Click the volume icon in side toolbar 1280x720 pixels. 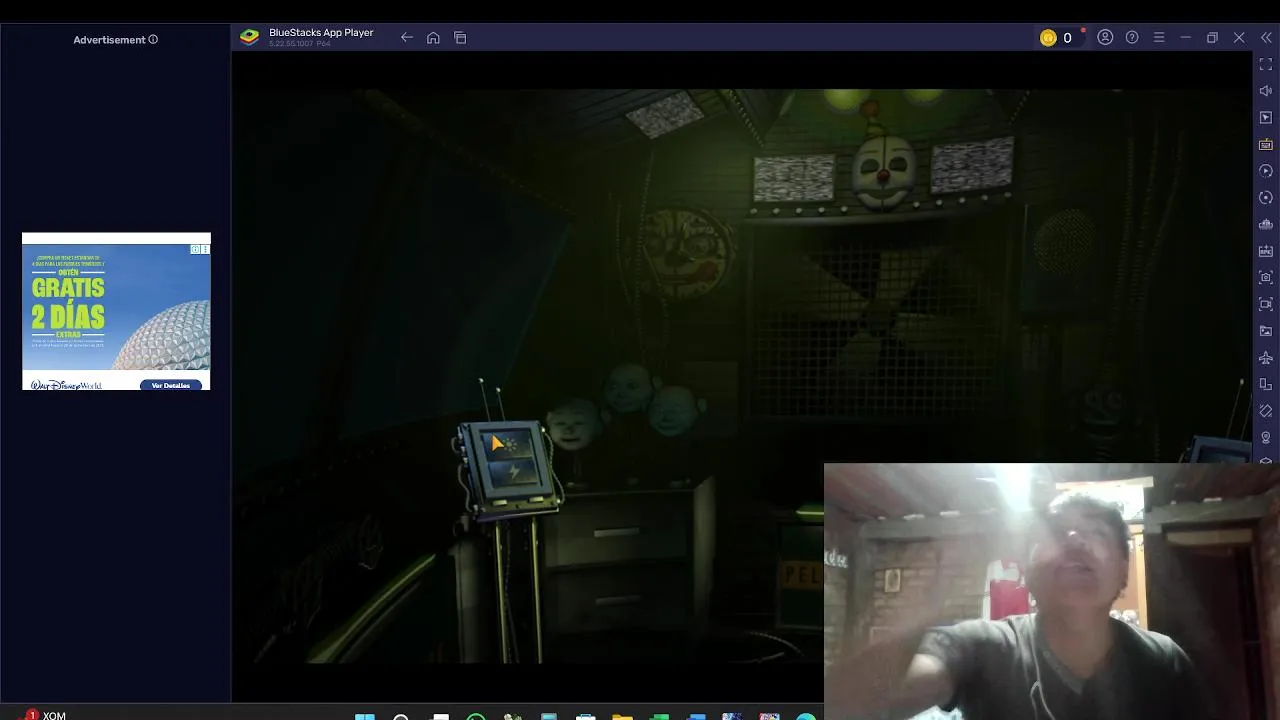(1266, 91)
